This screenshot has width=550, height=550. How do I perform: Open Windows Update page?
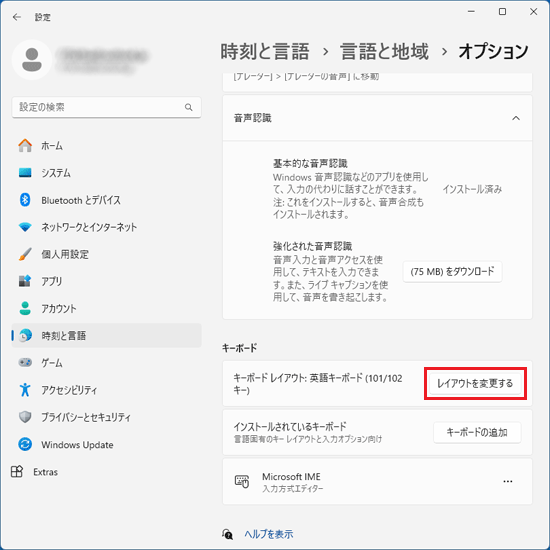point(106,444)
